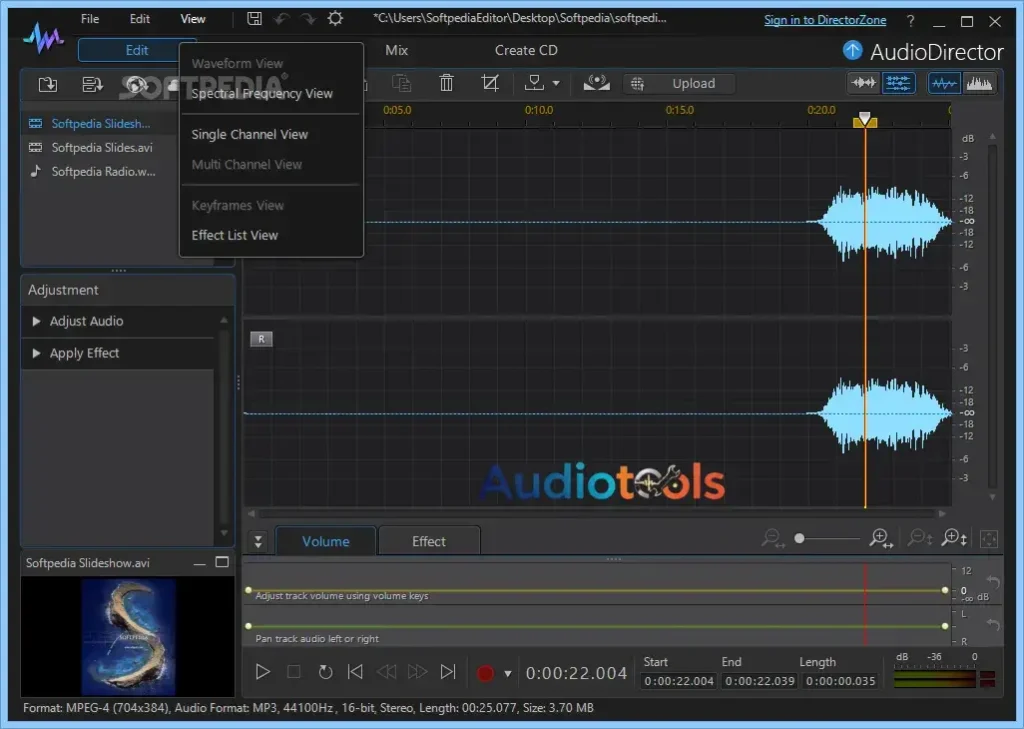Click the Export Audio toolbar icon
1024x729 pixels.
pyautogui.click(x=92, y=84)
